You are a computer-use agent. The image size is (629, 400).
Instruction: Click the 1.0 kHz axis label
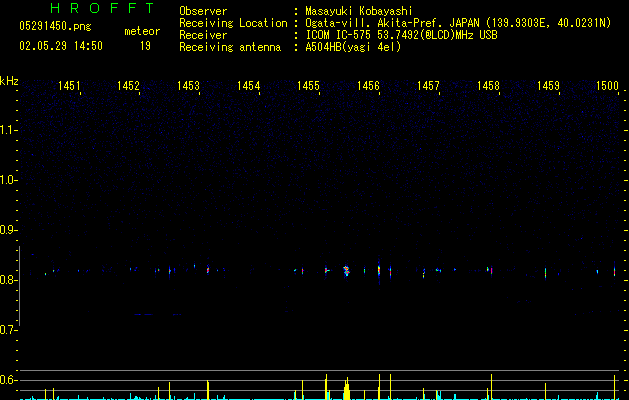pyautogui.click(x=8, y=180)
